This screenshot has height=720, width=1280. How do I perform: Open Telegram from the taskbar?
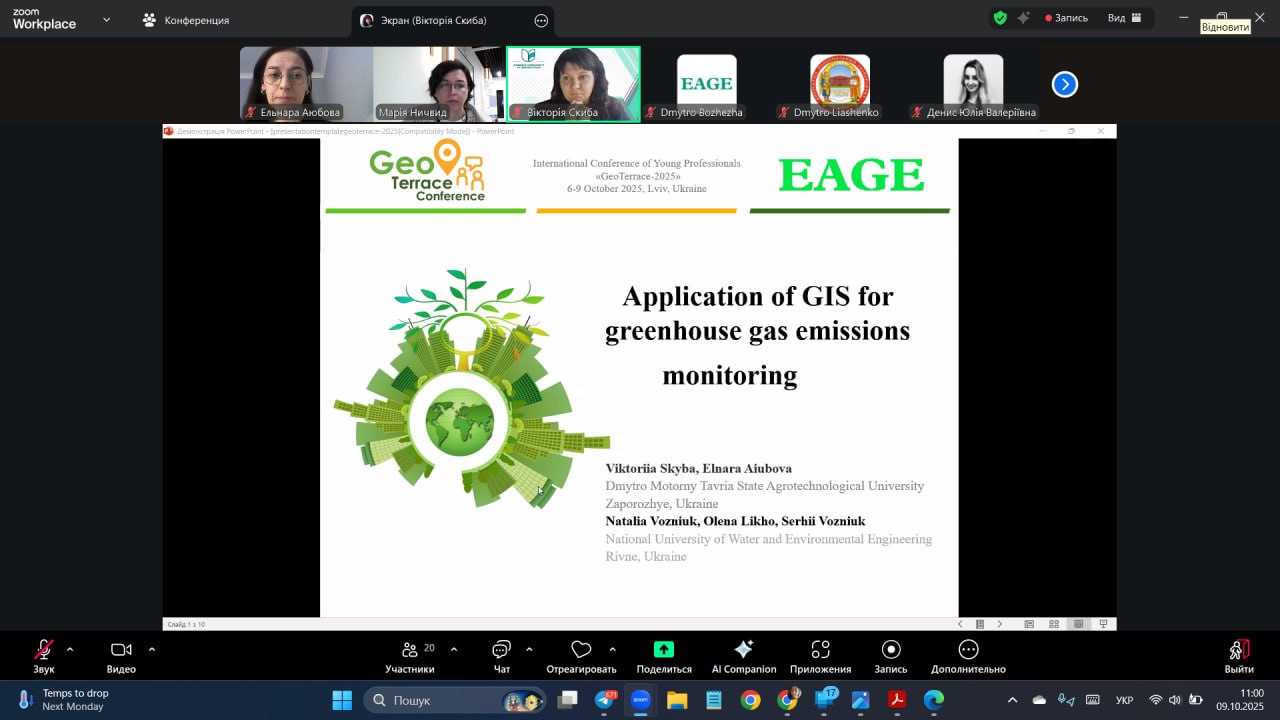[605, 700]
